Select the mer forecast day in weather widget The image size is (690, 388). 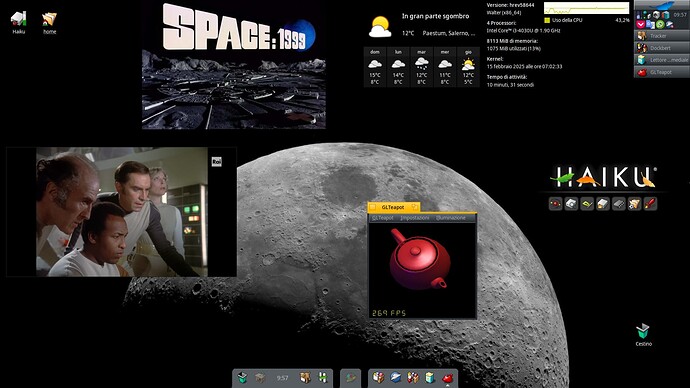point(445,67)
